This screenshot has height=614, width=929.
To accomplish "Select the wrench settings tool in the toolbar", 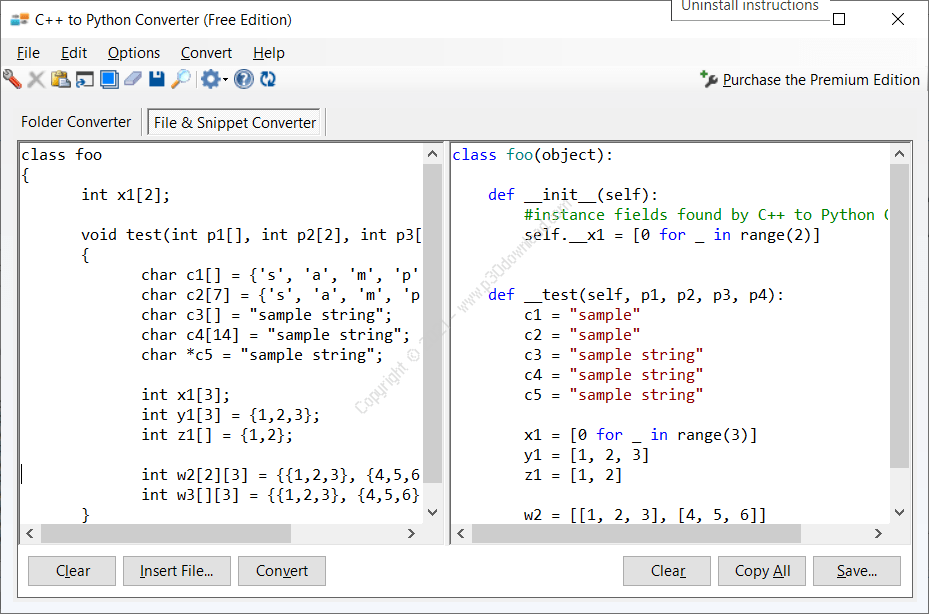I will (11, 79).
